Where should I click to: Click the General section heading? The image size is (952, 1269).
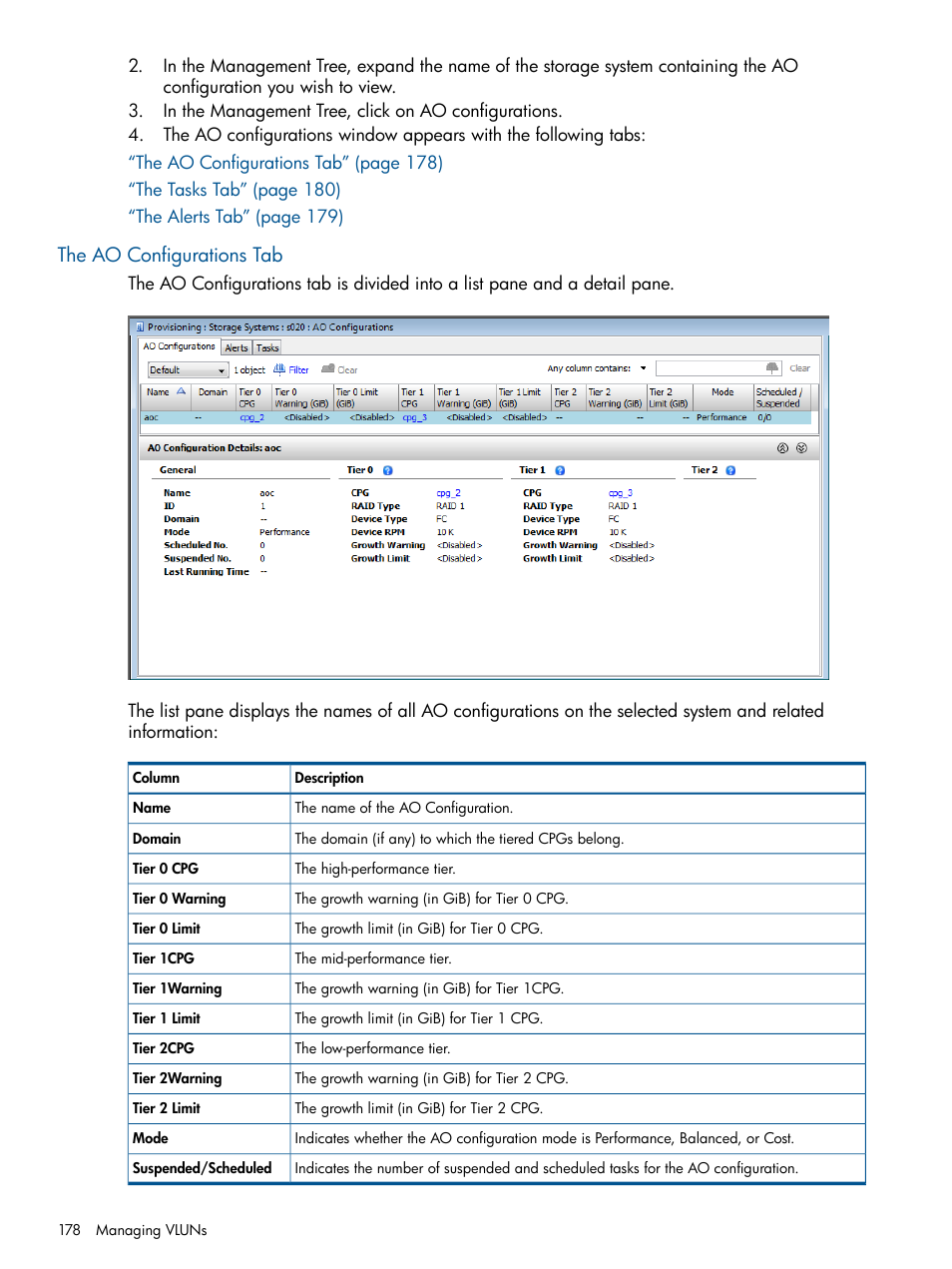pyautogui.click(x=178, y=470)
